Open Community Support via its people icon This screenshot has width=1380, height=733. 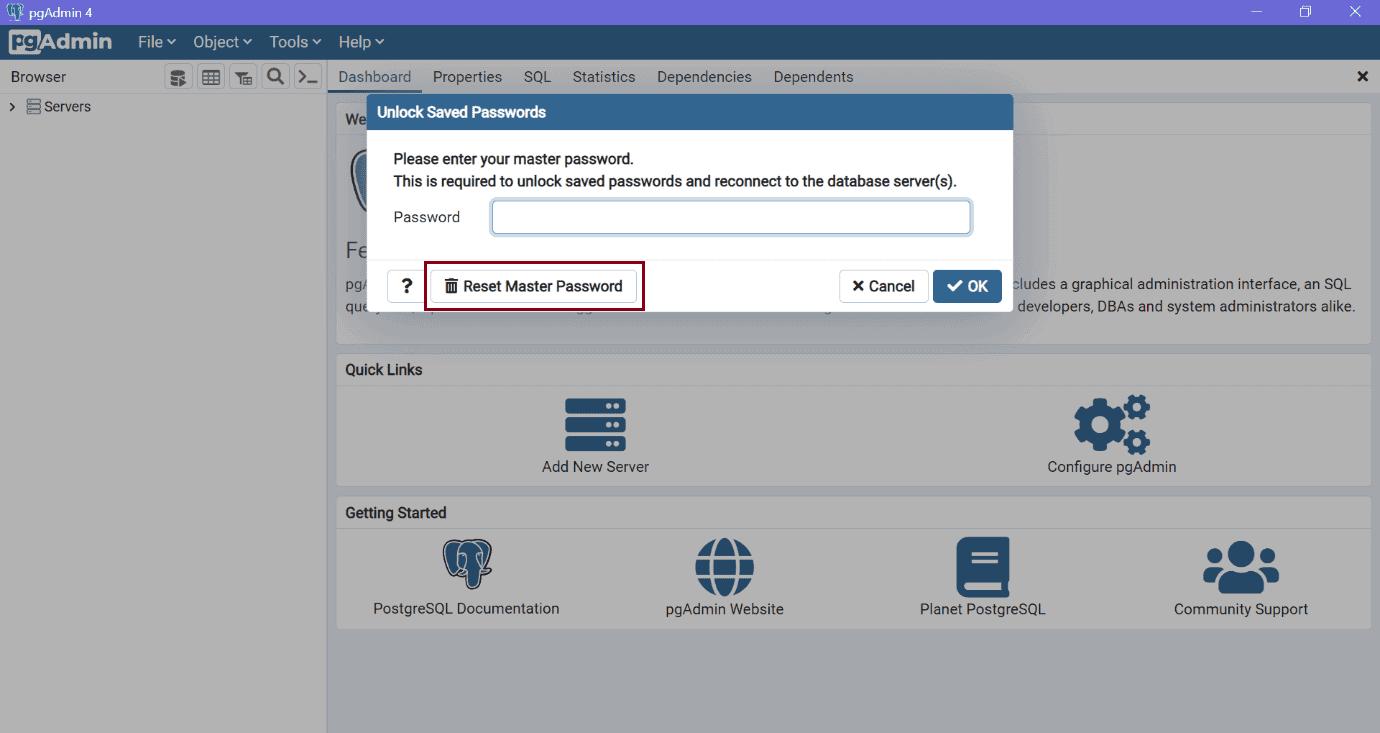pos(1239,566)
